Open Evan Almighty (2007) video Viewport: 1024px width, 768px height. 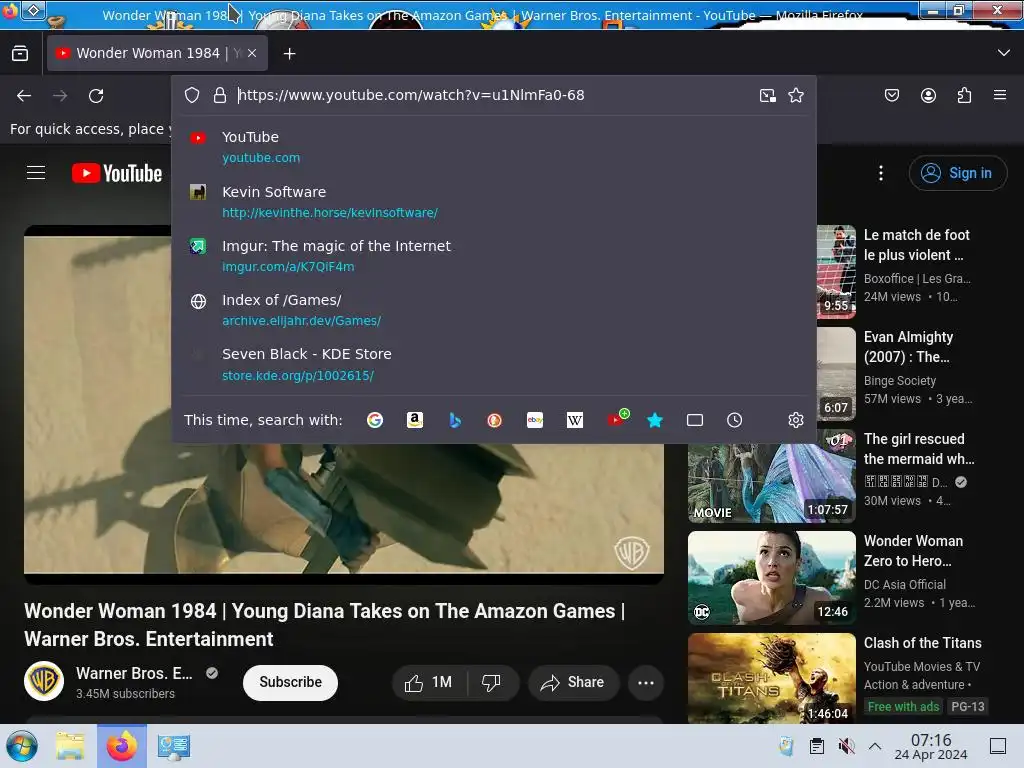click(x=908, y=347)
